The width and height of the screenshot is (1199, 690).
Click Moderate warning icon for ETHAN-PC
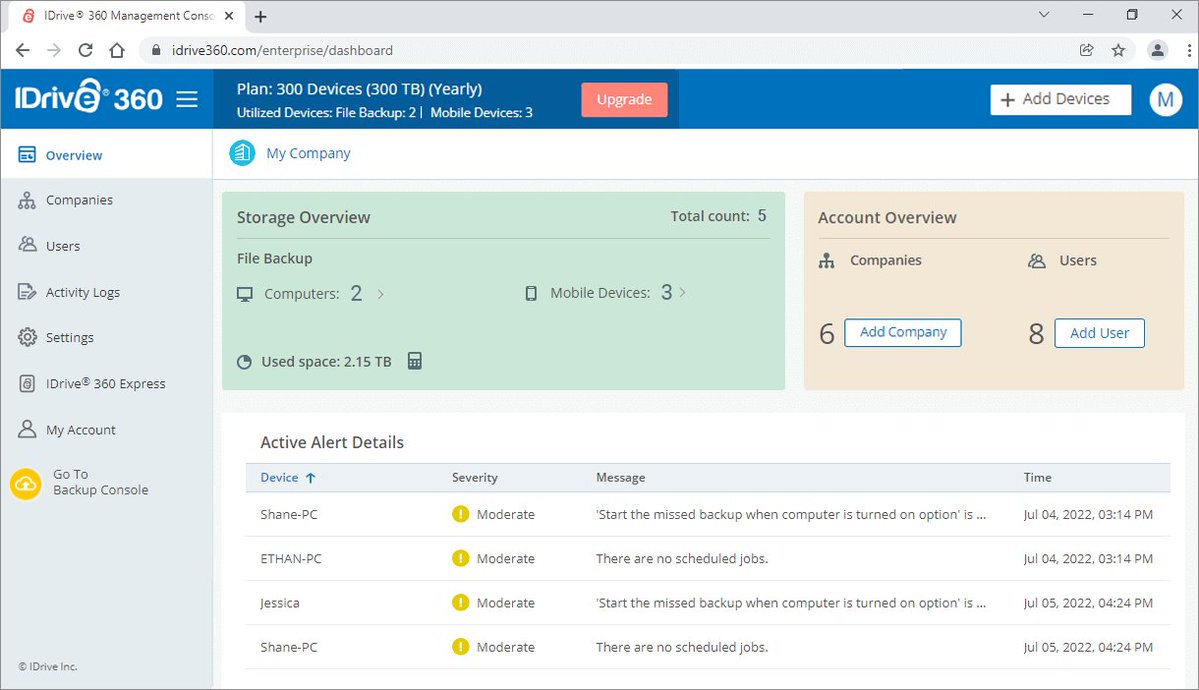point(460,558)
